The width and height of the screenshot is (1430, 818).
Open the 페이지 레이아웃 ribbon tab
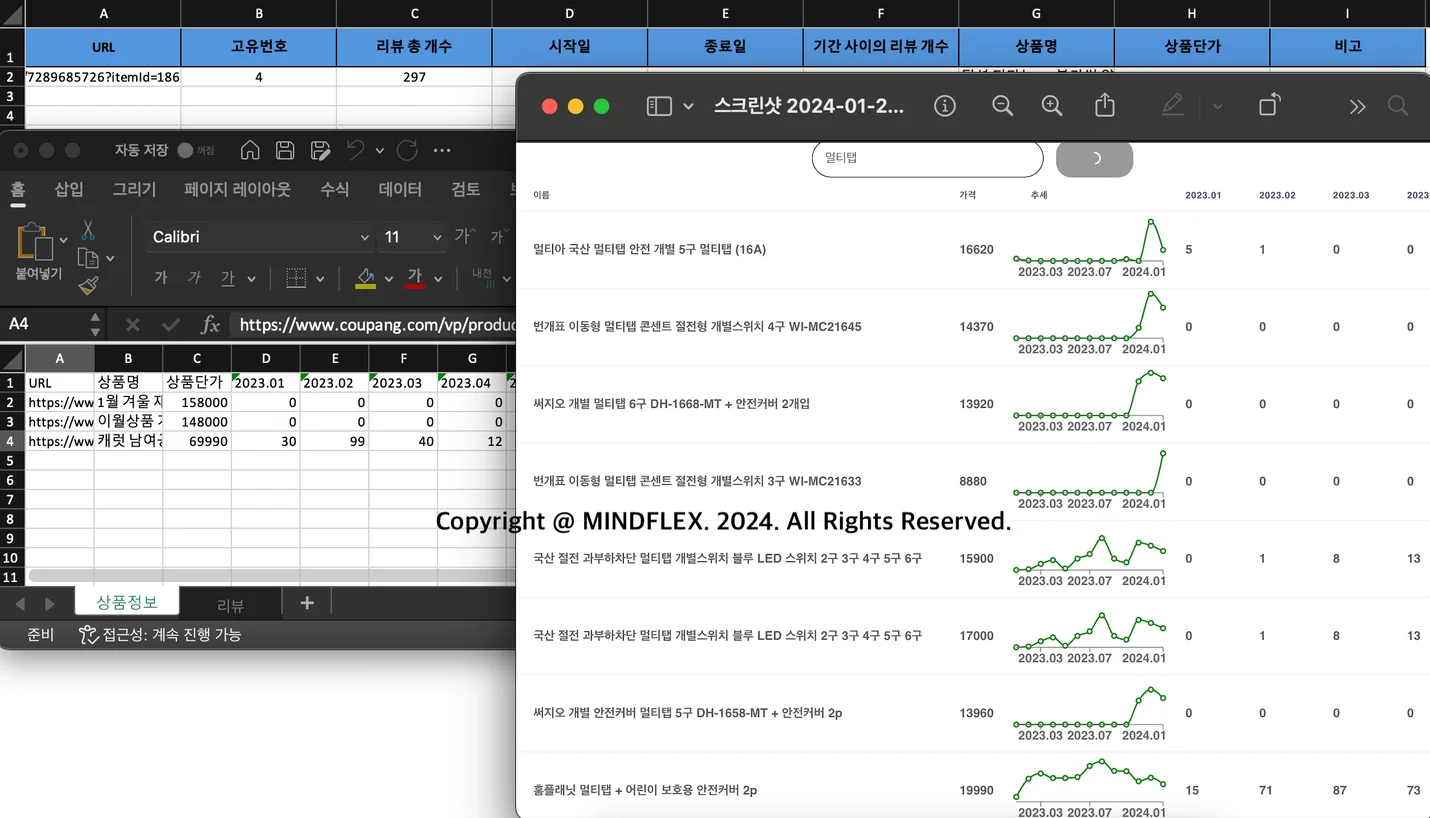(237, 189)
